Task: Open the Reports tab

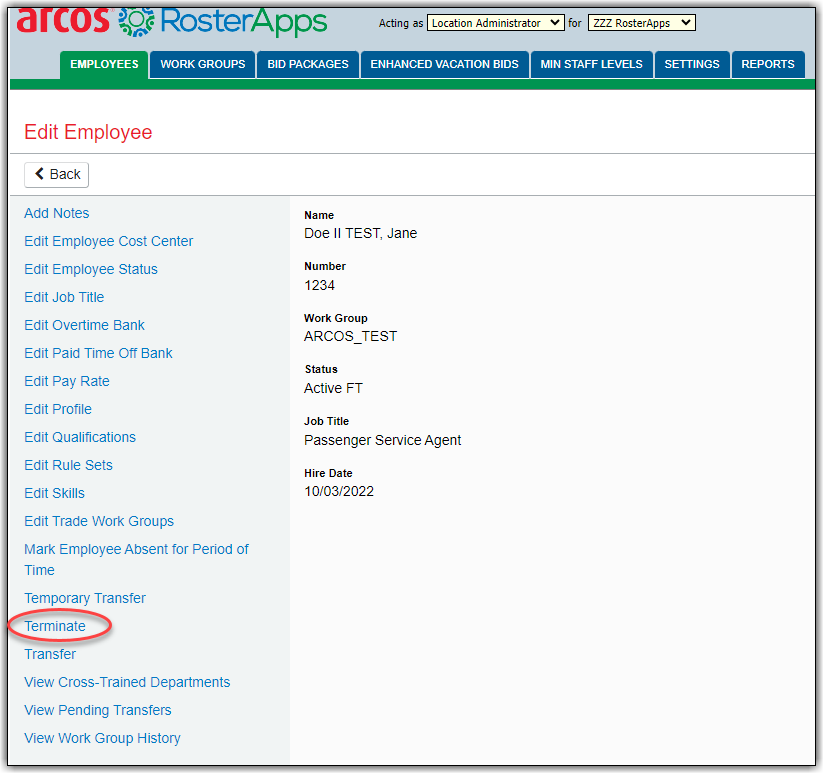Action: tap(768, 64)
